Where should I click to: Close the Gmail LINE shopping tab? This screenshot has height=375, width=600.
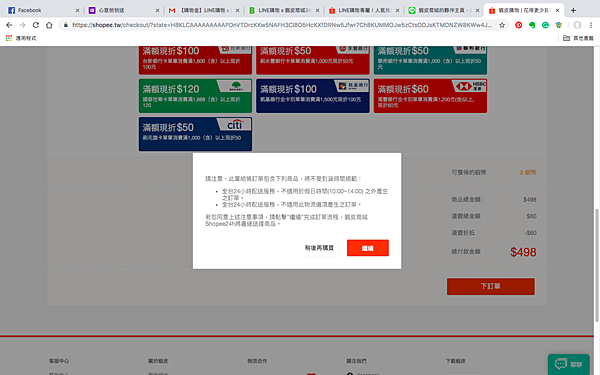point(237,10)
